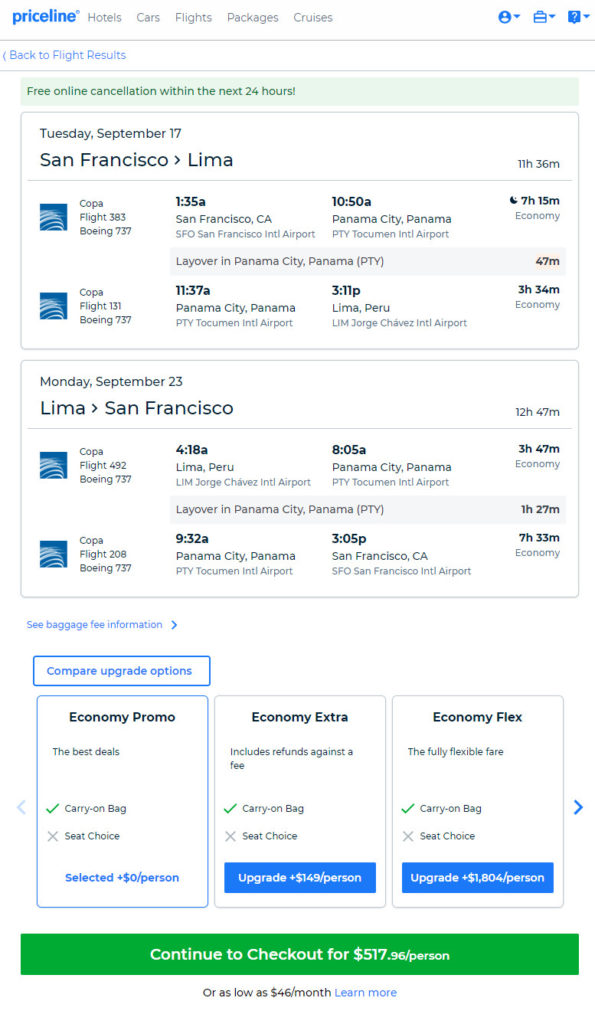
Task: Follow the Learn more monthly payment link
Action: point(366,993)
